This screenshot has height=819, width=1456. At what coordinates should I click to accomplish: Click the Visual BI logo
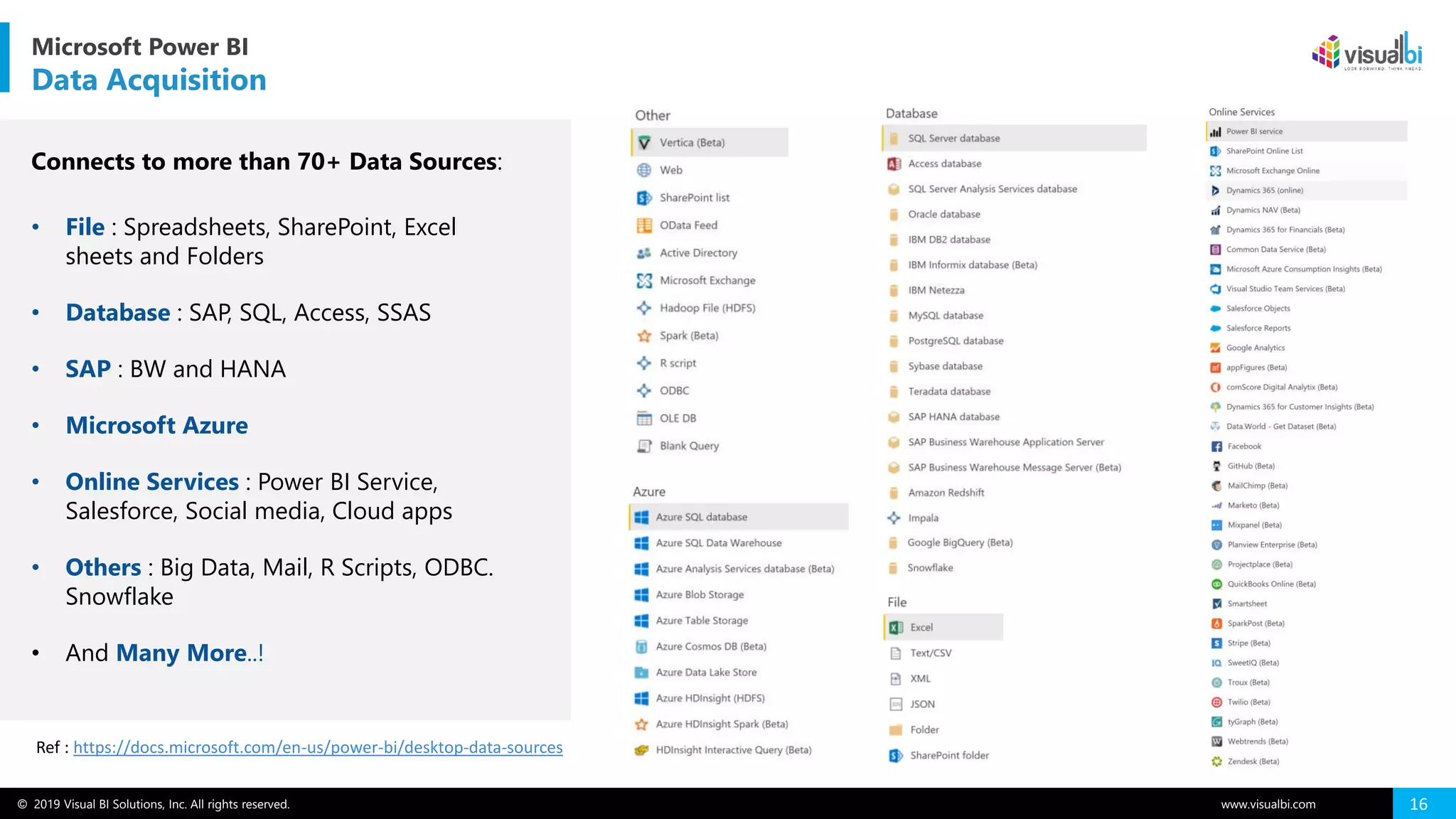[x=1367, y=51]
